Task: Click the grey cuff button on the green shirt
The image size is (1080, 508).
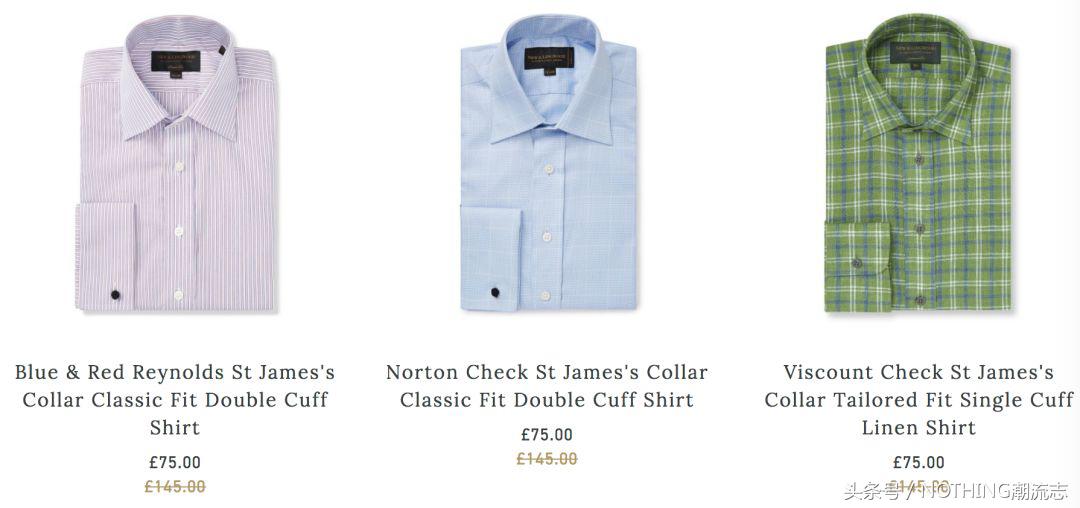Action: tap(856, 263)
